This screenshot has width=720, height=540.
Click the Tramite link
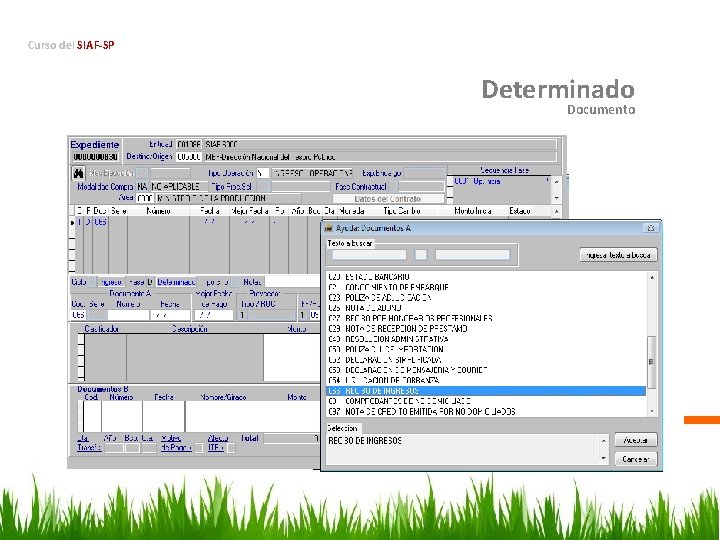[89, 448]
